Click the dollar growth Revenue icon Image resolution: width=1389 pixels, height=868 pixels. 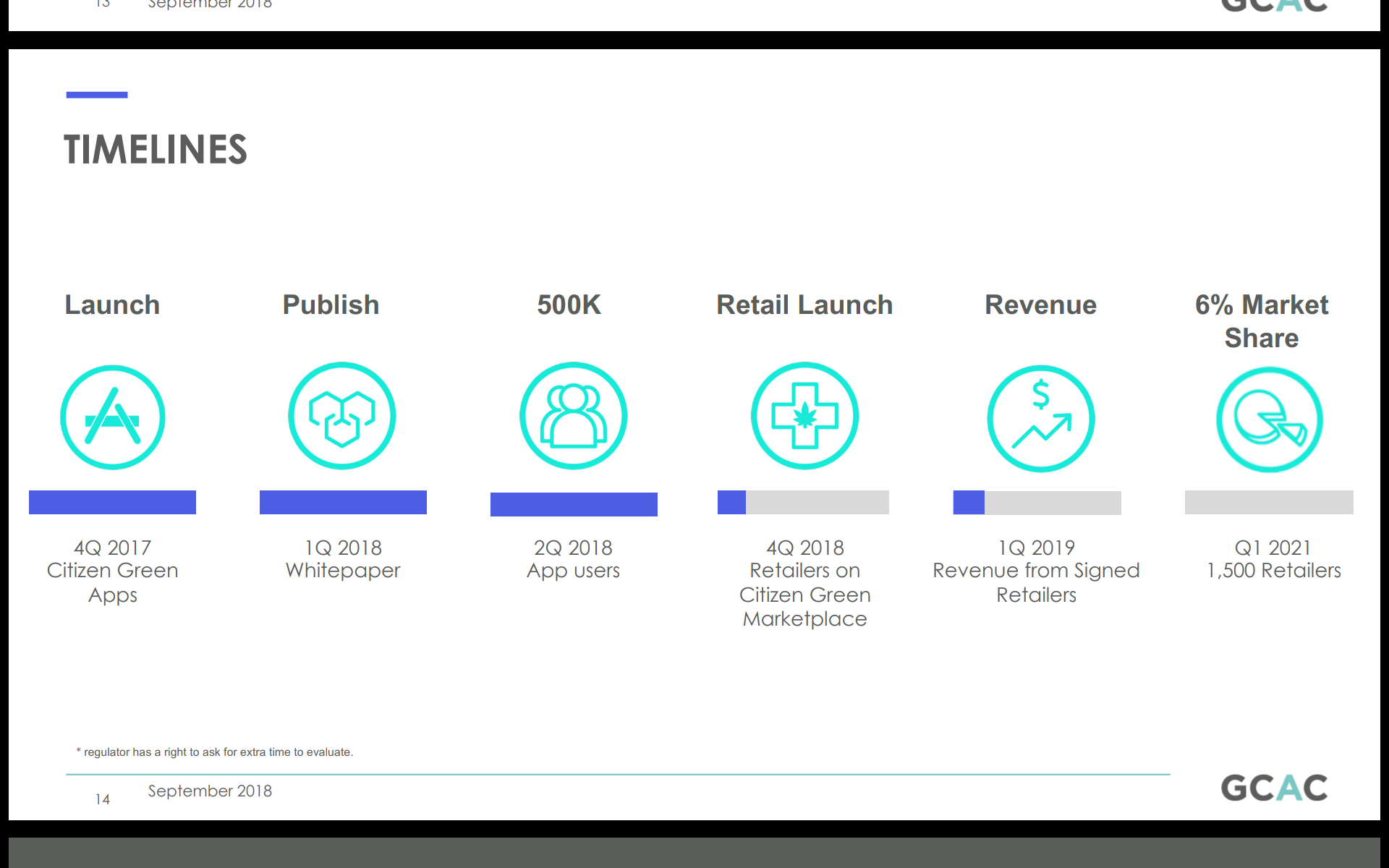(x=1041, y=418)
